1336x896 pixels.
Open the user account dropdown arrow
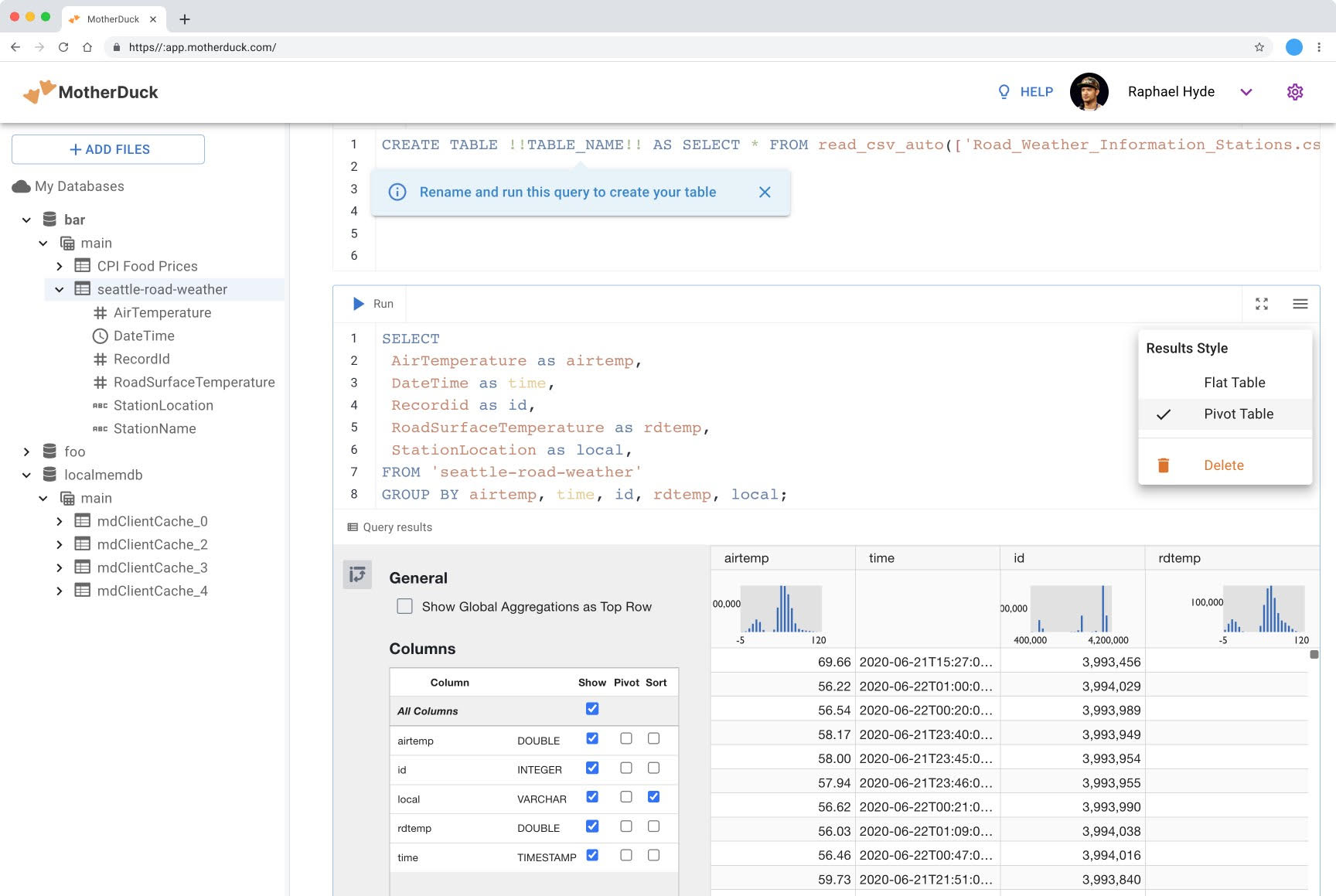1246,92
